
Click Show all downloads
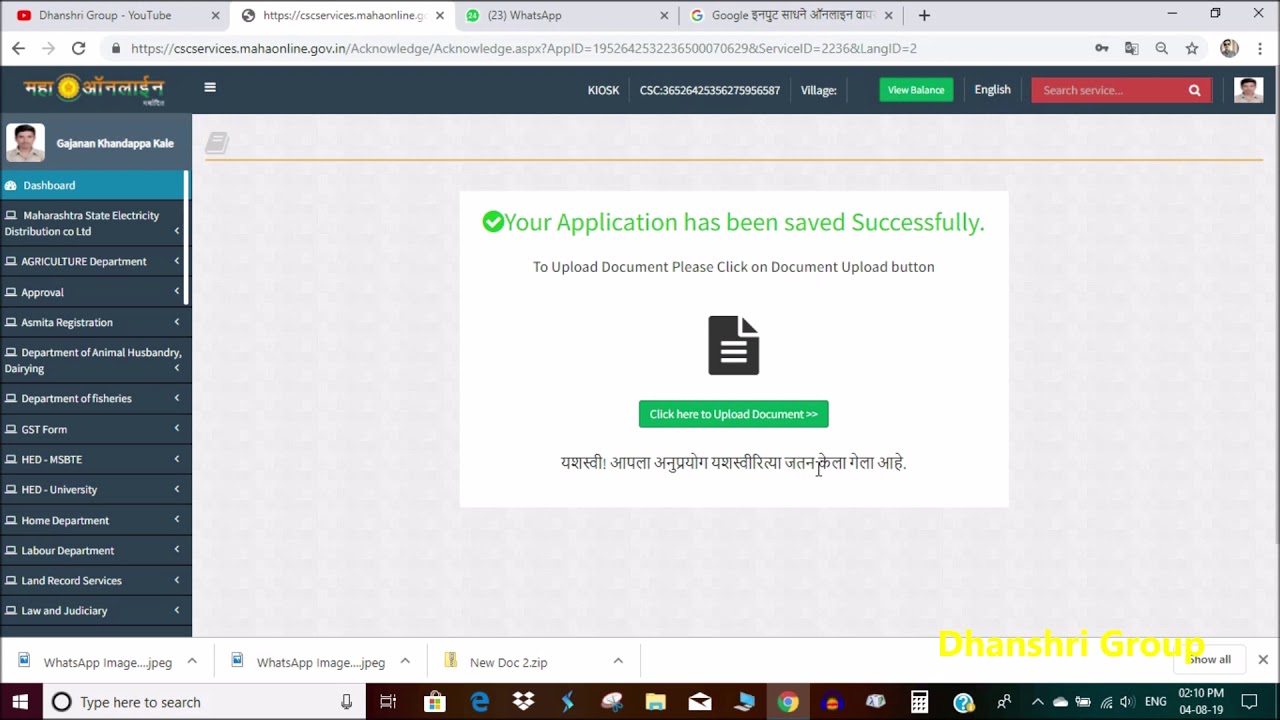point(1210,660)
